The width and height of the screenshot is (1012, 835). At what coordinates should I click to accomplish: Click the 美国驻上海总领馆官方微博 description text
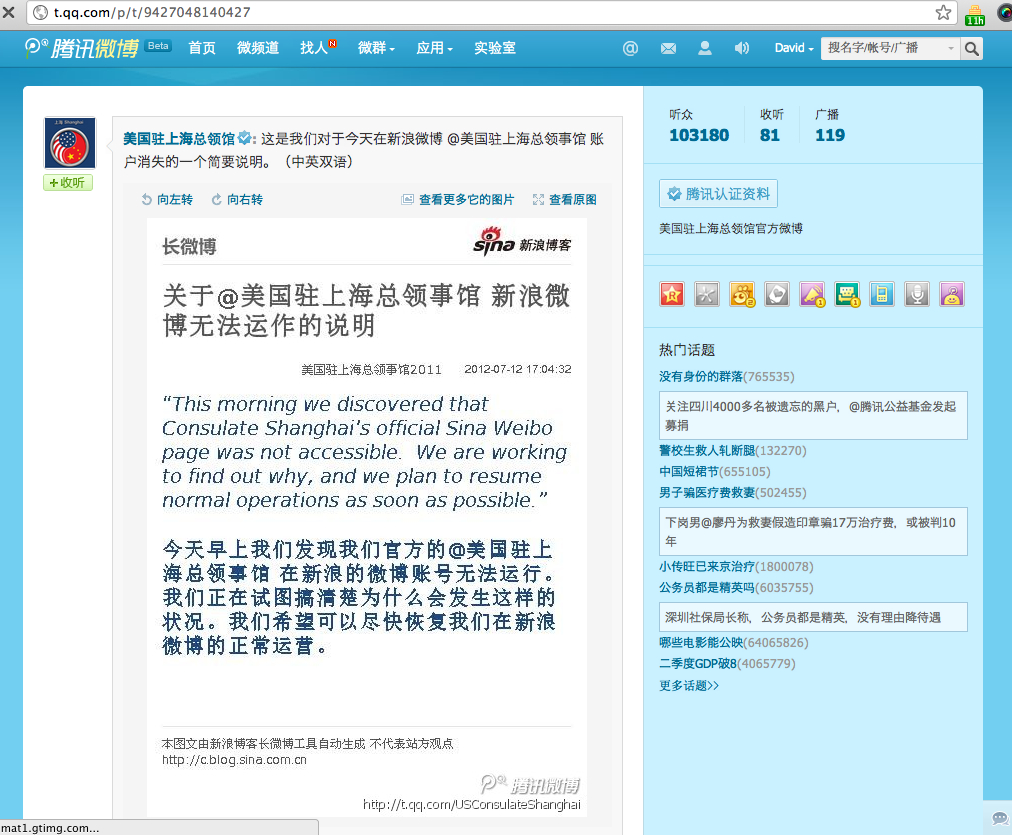point(731,228)
